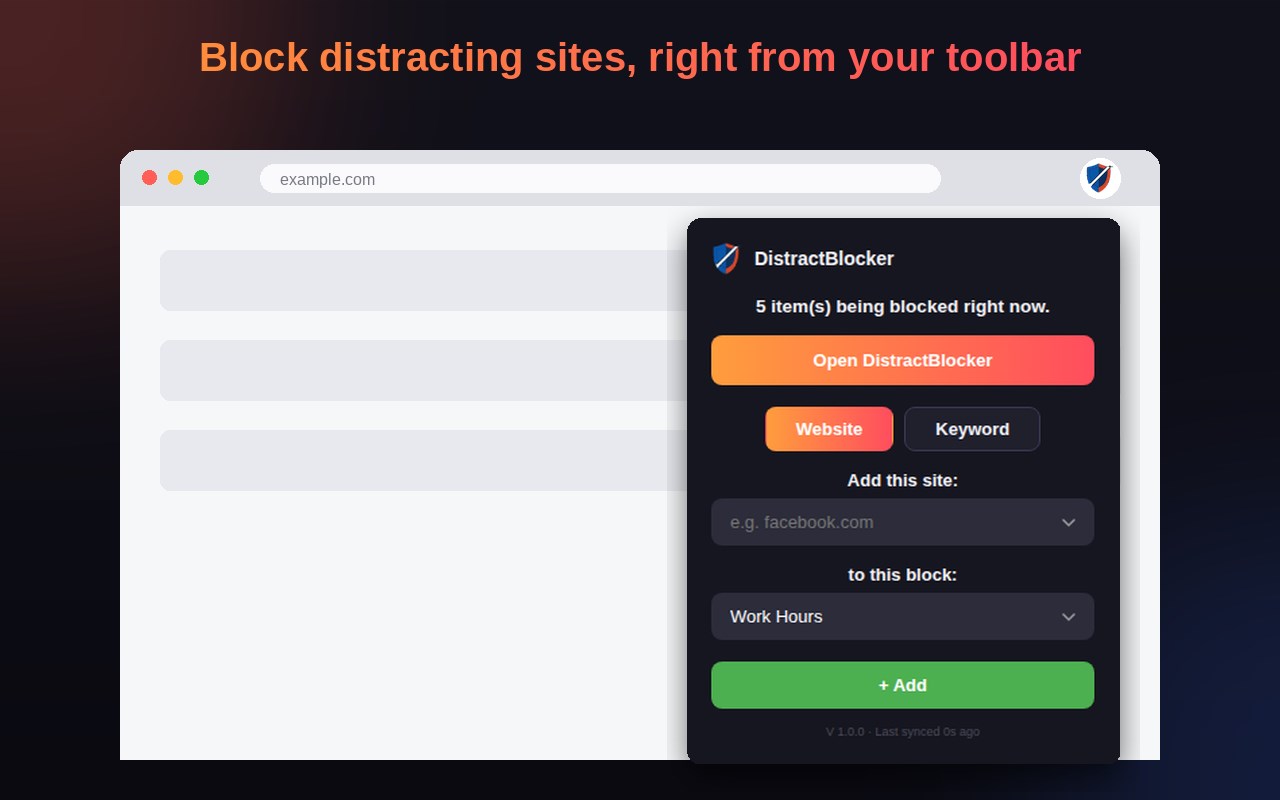Open DistractBlocker with the gradient button
Viewport: 1280px width, 800px height.
point(902,360)
